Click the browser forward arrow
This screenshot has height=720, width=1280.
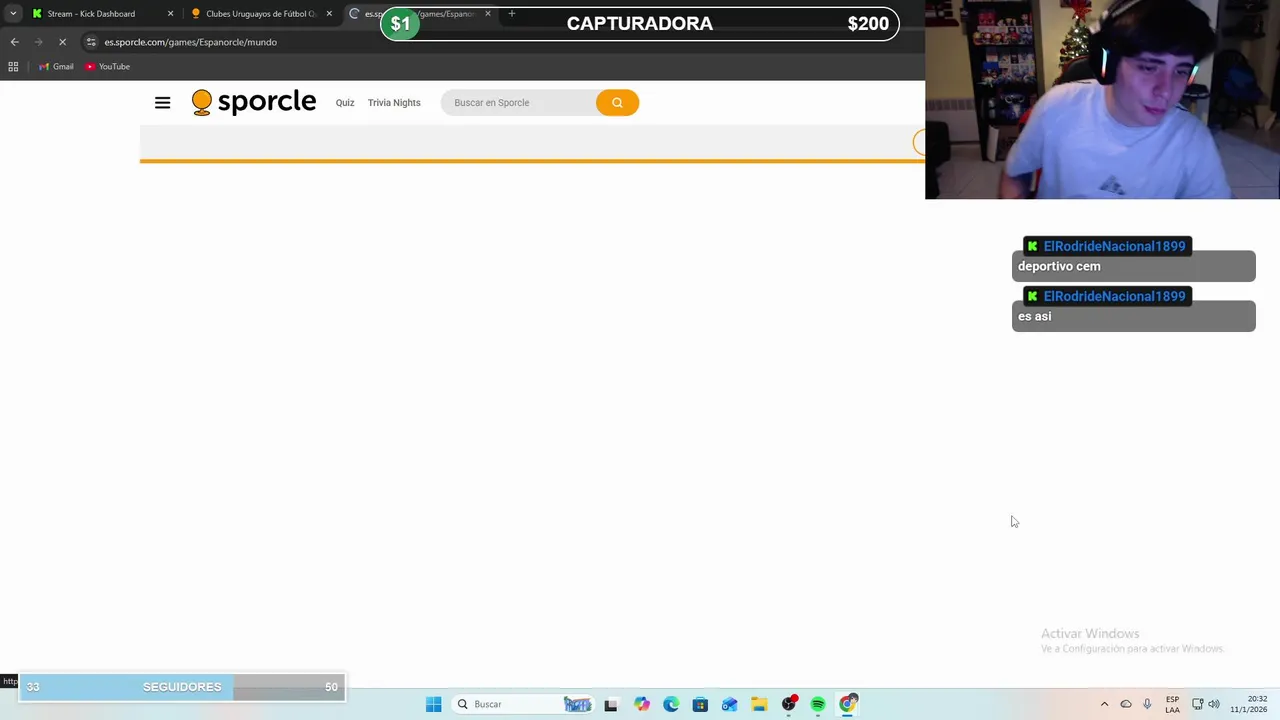point(38,42)
